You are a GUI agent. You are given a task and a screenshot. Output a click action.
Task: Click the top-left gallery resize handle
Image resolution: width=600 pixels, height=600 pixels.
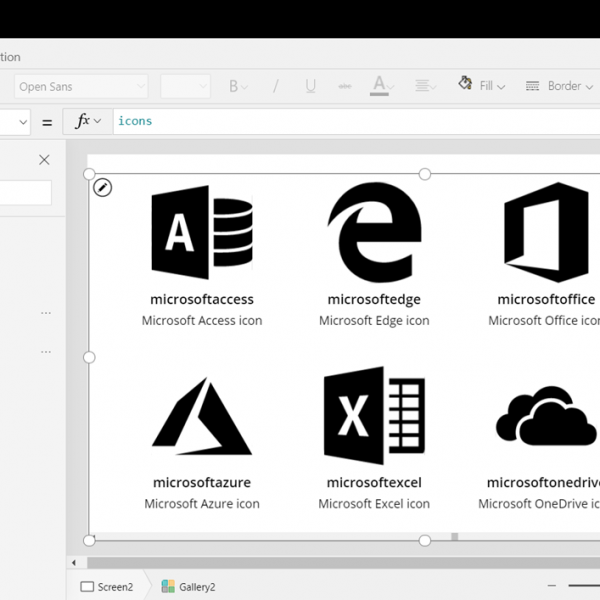tap(89, 174)
